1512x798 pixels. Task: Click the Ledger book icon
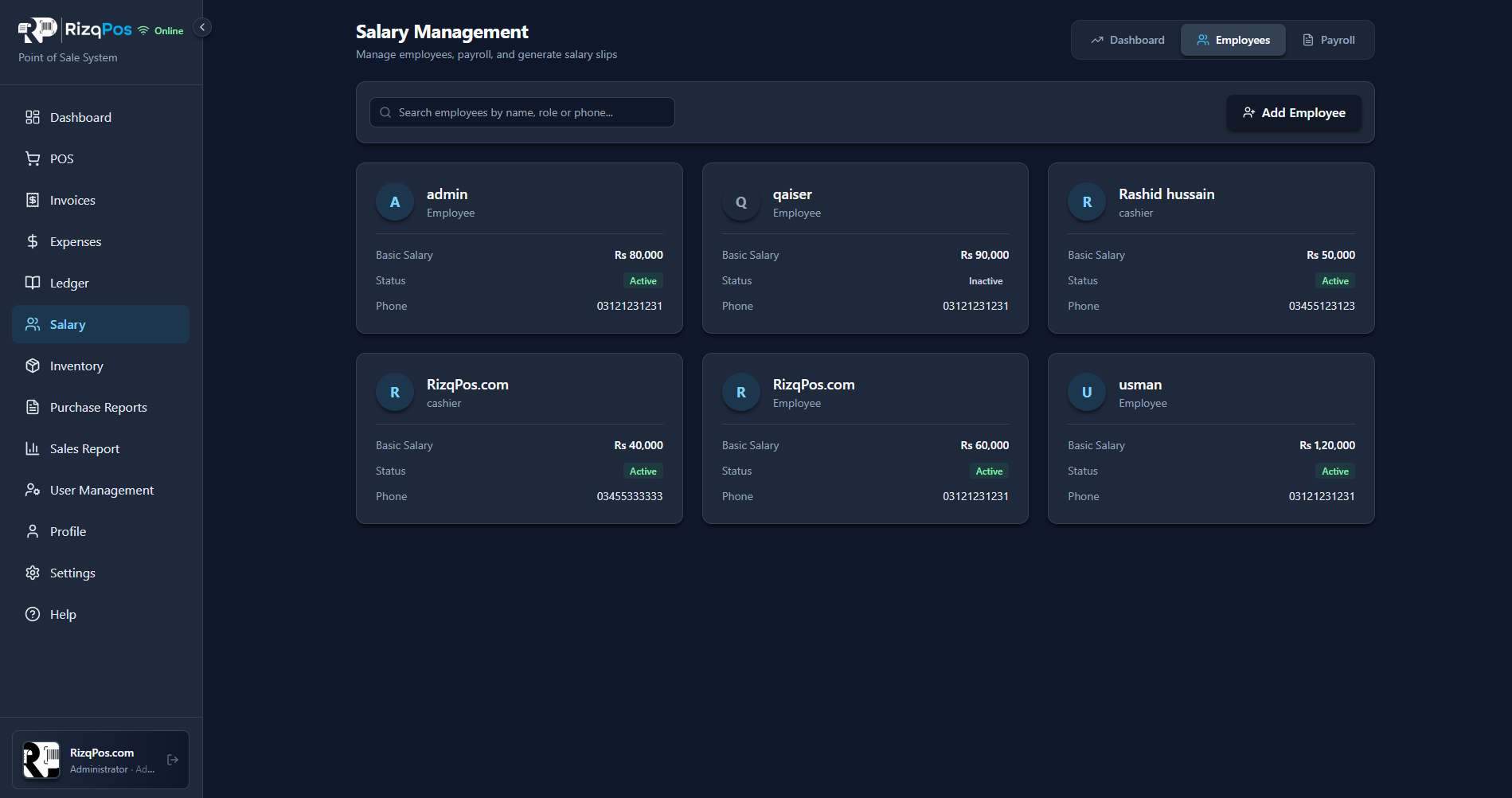33,283
